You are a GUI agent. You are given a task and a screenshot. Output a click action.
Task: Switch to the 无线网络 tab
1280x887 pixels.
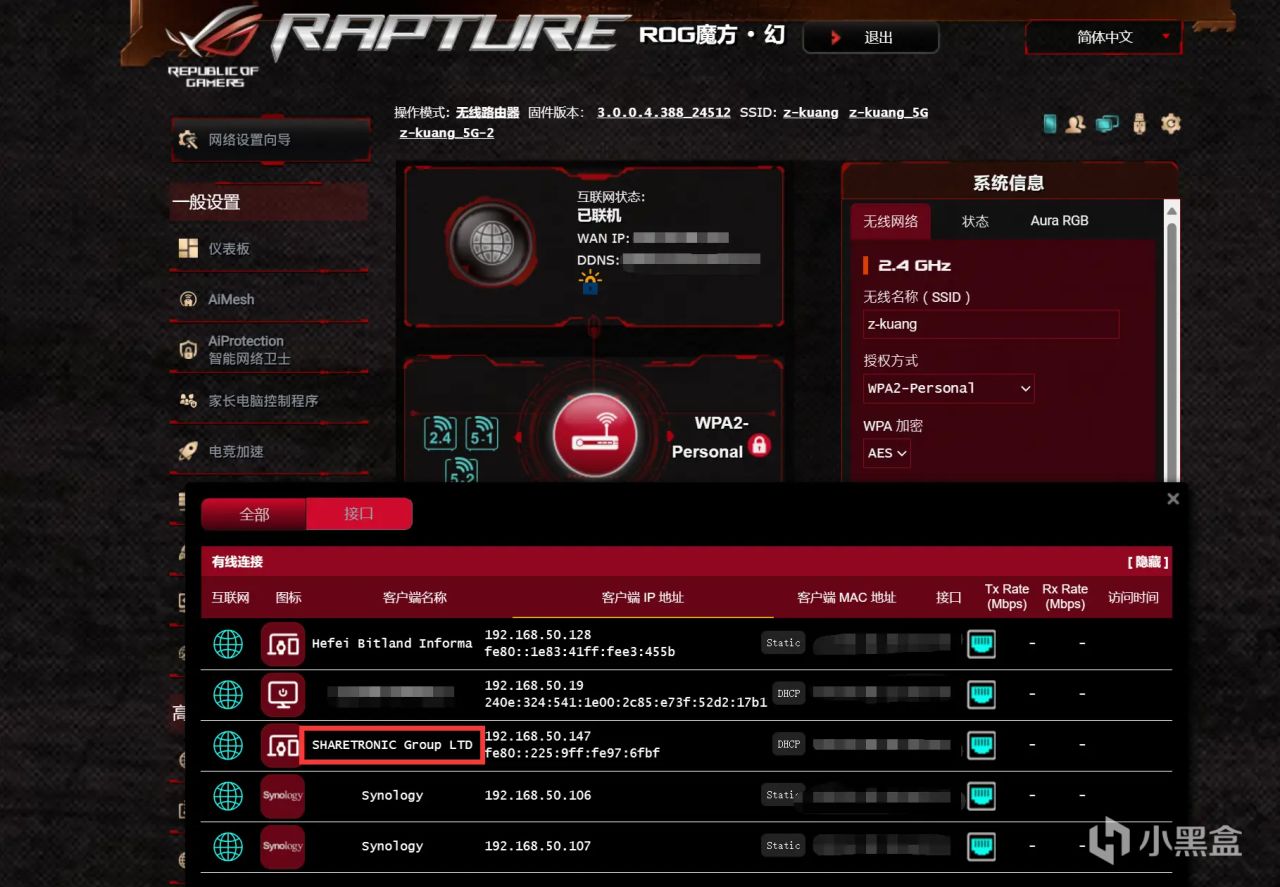coord(890,221)
